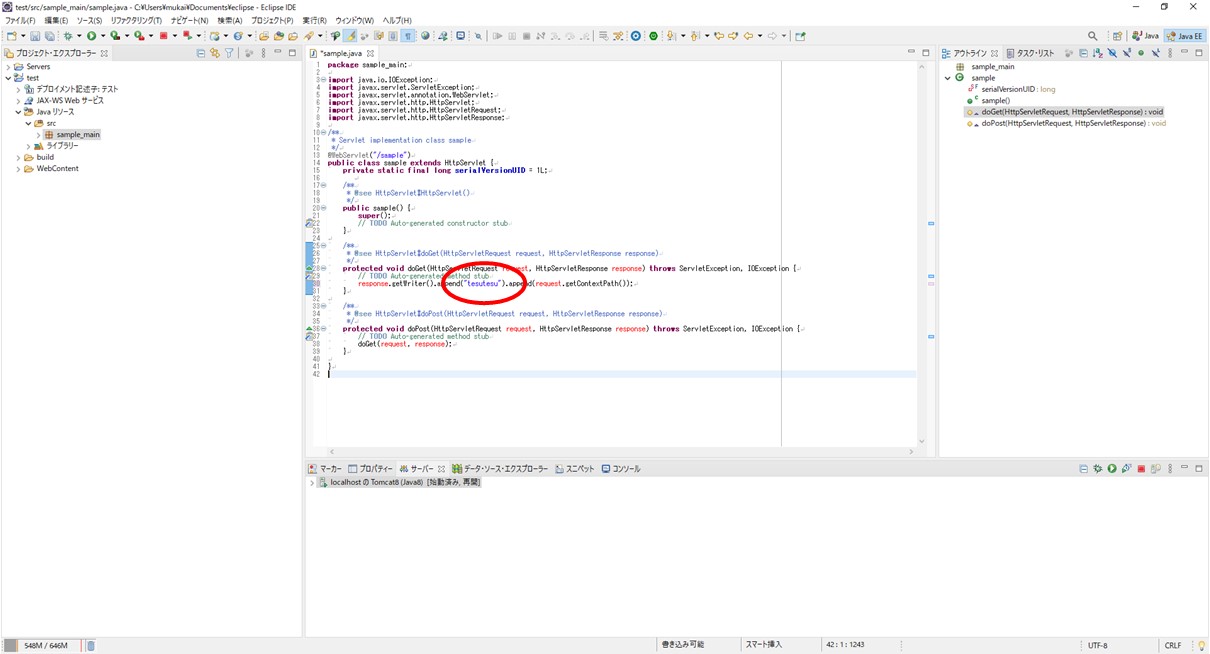The image size is (1210, 654).
Task: Open the ファイル(F) menu
Action: [20, 20]
